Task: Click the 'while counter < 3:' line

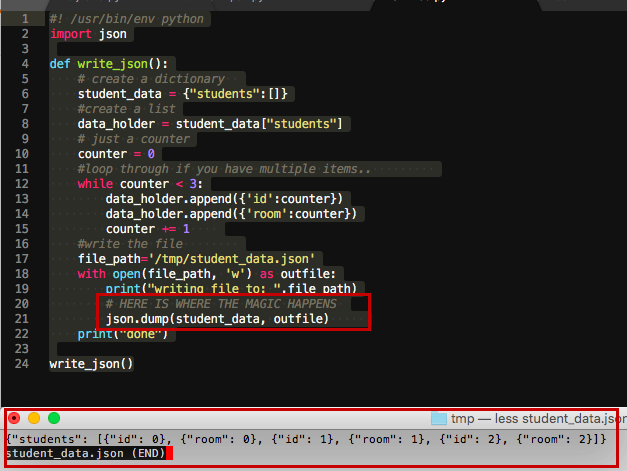Action: pos(140,184)
